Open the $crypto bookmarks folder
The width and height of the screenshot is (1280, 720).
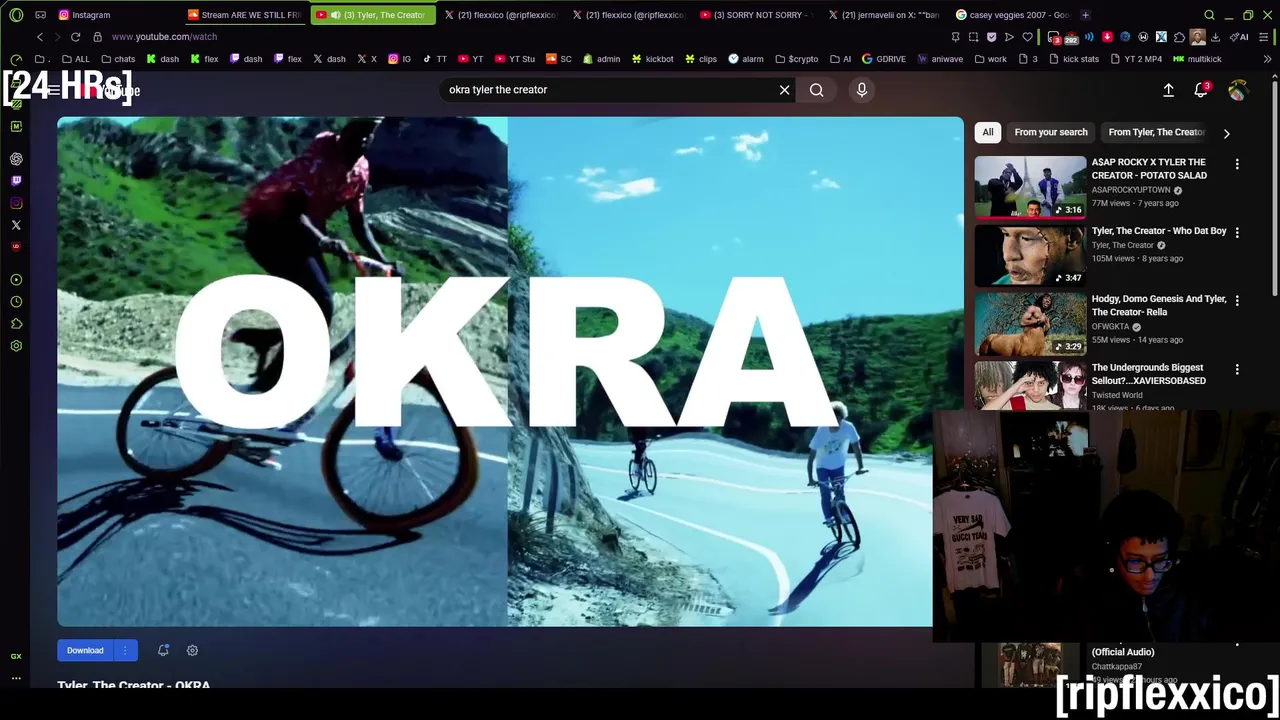pos(797,59)
